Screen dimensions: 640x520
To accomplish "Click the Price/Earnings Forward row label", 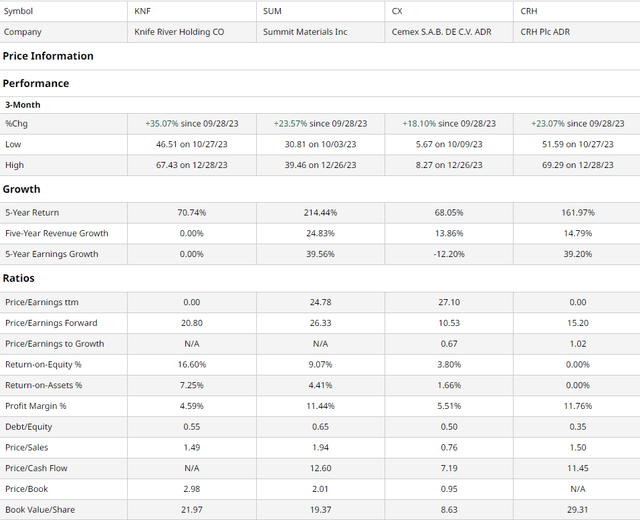I will pos(51,323).
